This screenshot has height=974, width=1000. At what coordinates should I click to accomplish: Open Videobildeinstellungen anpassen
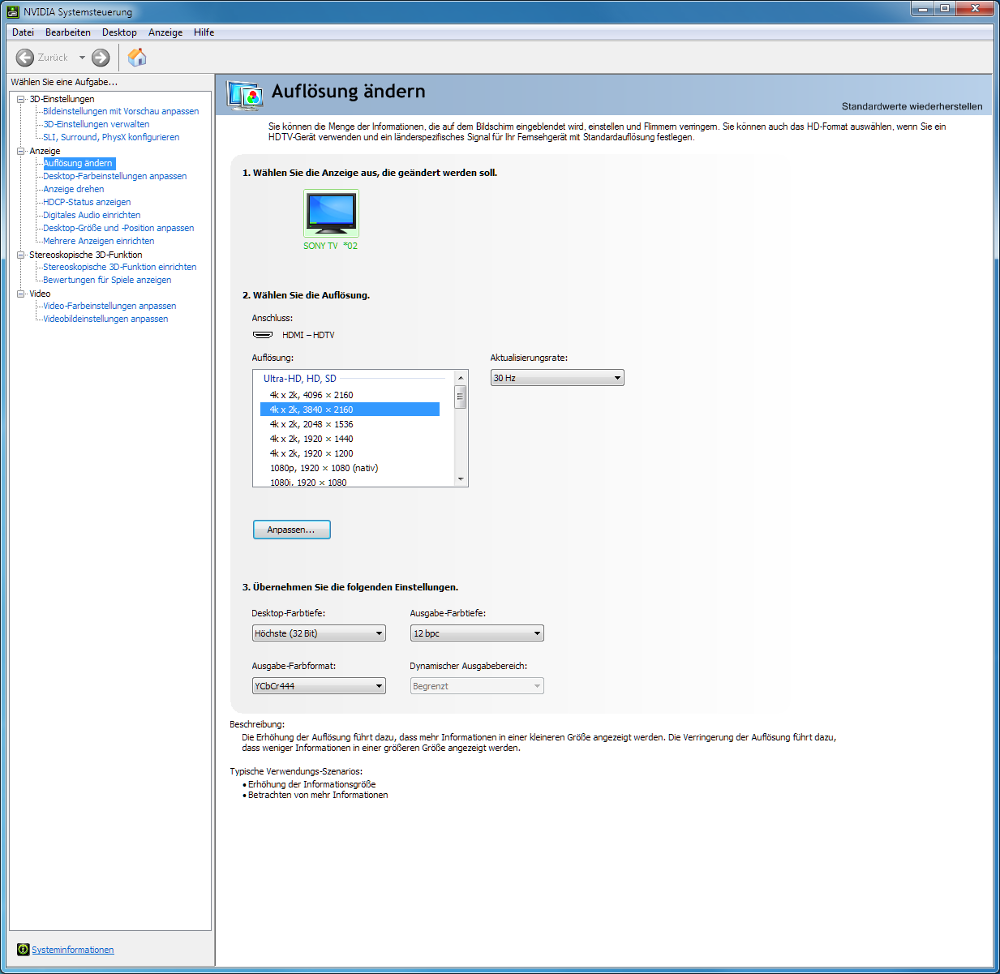[106, 319]
